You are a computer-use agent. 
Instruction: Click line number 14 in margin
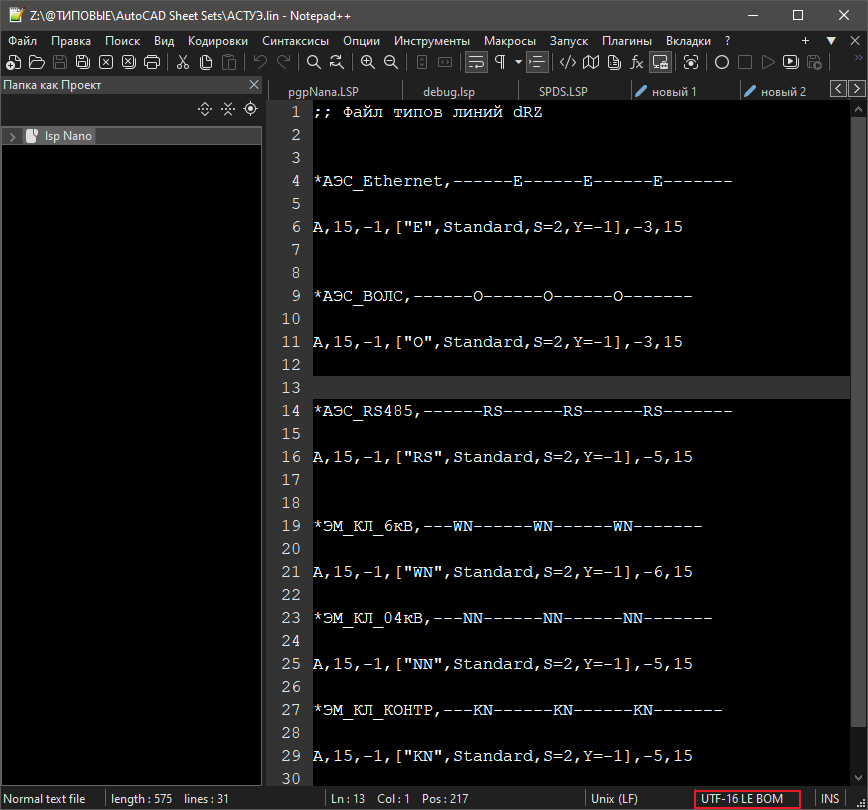coord(291,411)
